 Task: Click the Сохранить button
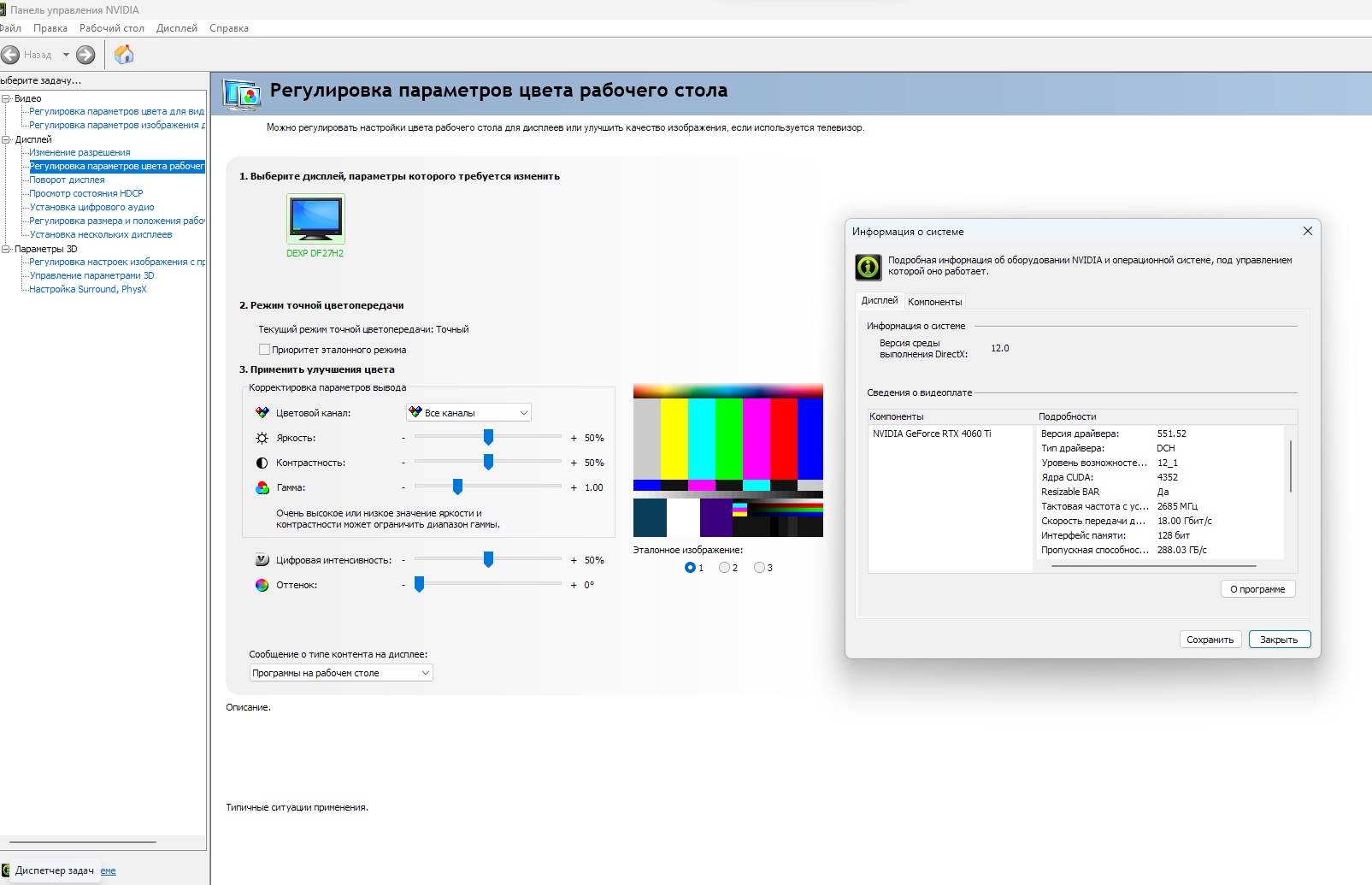[1210, 640]
